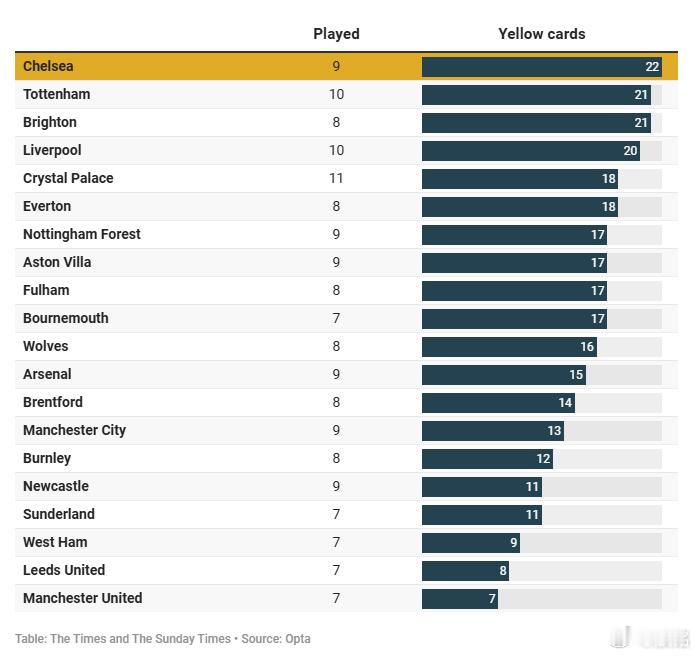
Task: Click Crystal Palace's played value 11
Action: tap(336, 178)
